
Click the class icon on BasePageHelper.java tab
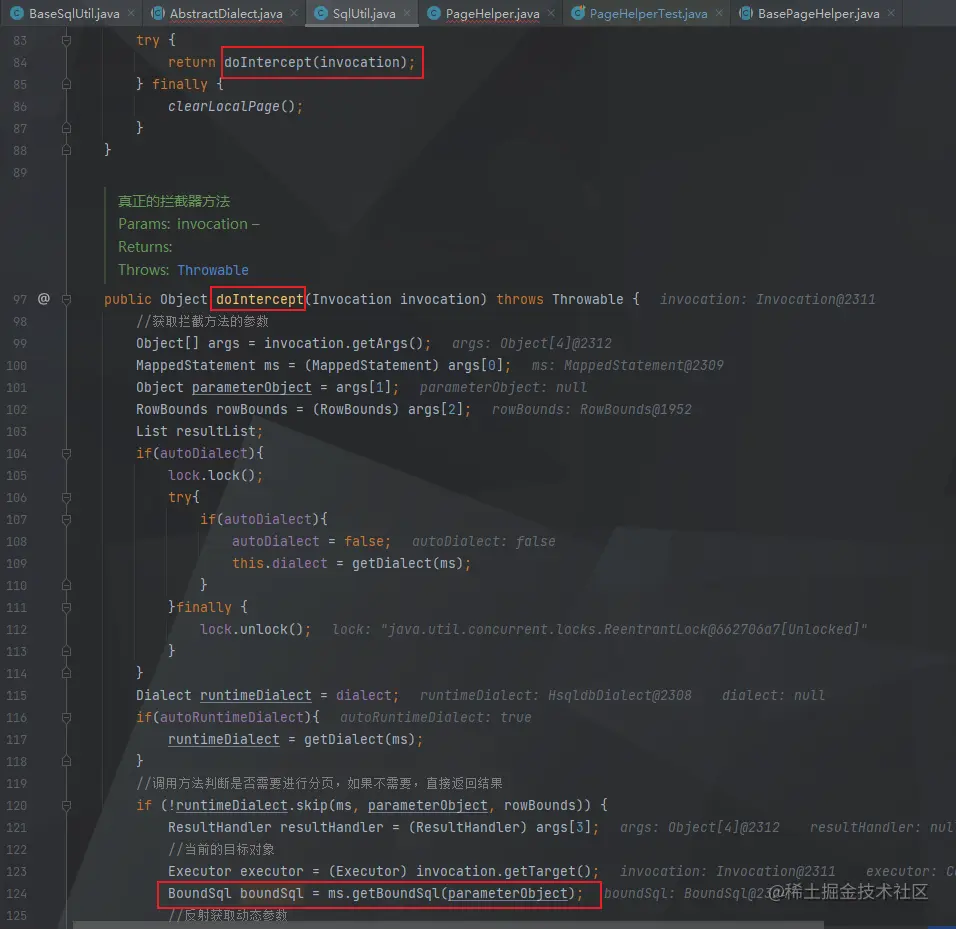click(x=745, y=13)
